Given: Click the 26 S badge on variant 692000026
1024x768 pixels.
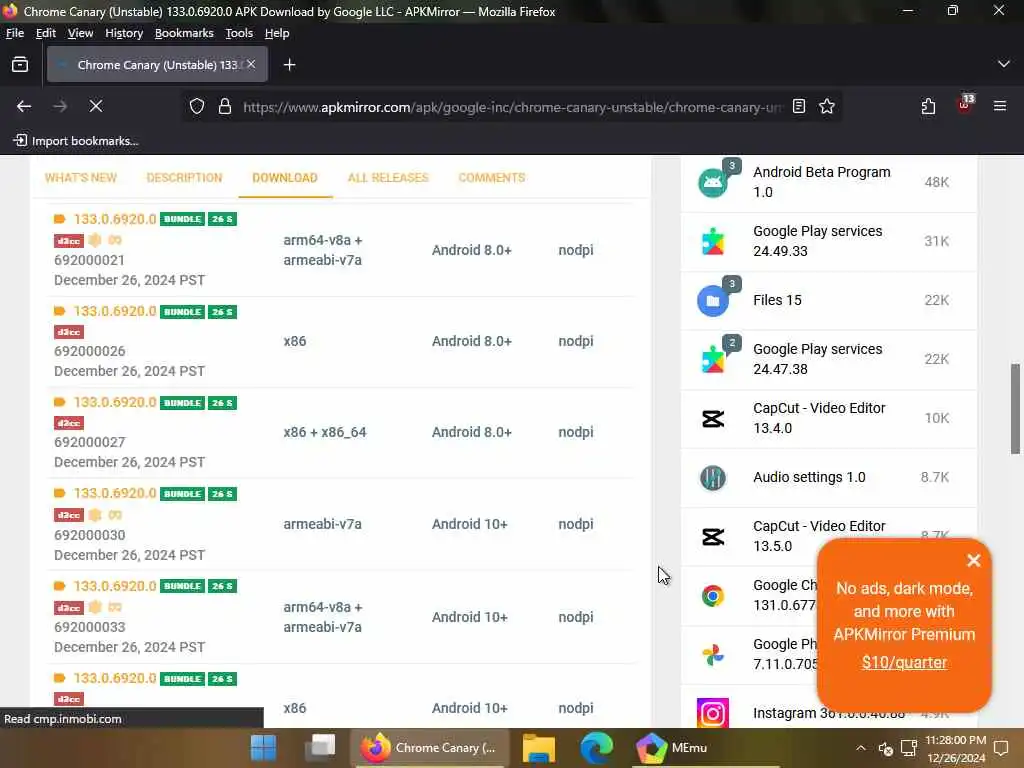Looking at the screenshot, I should pyautogui.click(x=222, y=312).
